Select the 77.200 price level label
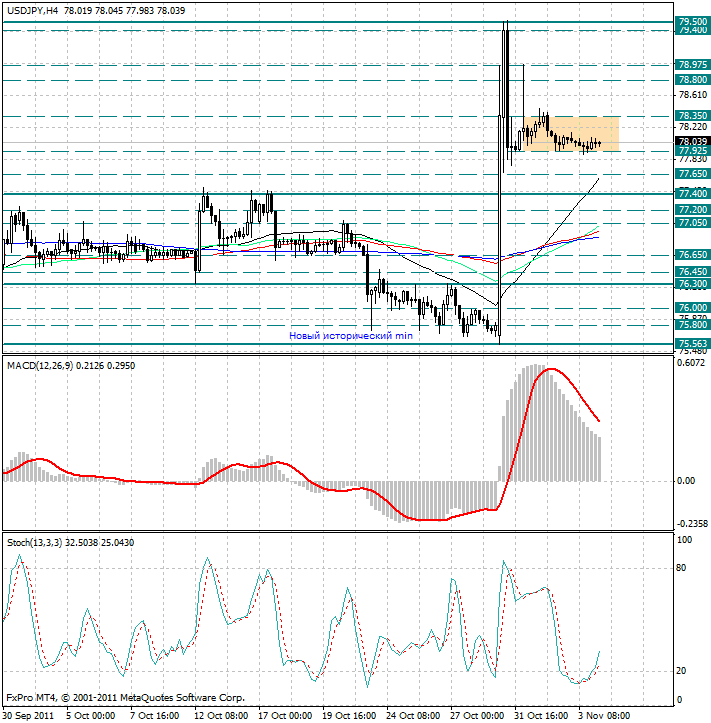 point(693,210)
